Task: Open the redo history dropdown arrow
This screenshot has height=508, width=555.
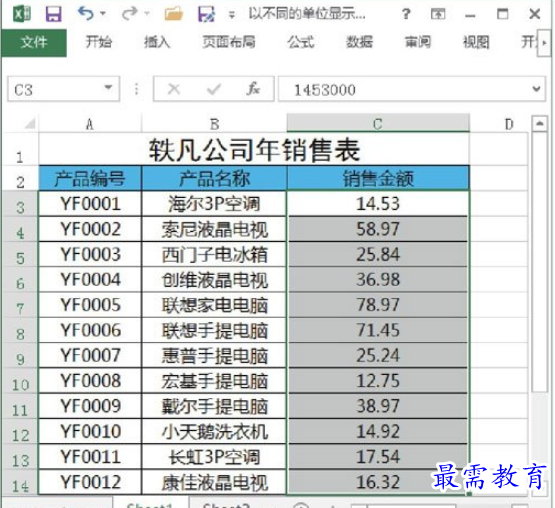Action: tap(147, 14)
